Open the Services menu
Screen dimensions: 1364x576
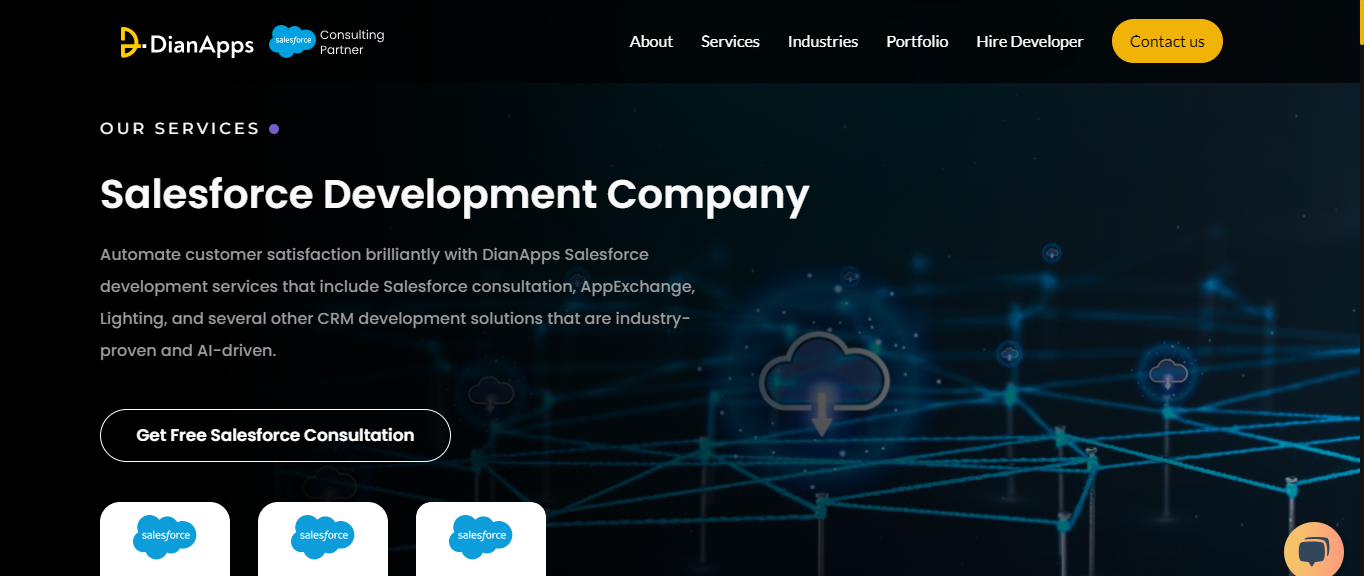[x=730, y=41]
